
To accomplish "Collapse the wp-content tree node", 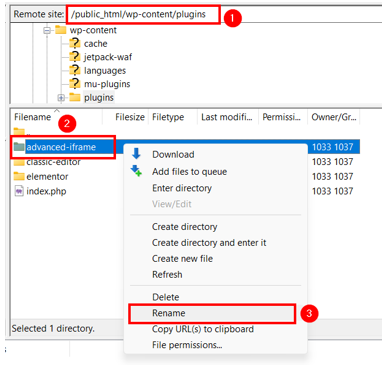I will pyautogui.click(x=47, y=30).
